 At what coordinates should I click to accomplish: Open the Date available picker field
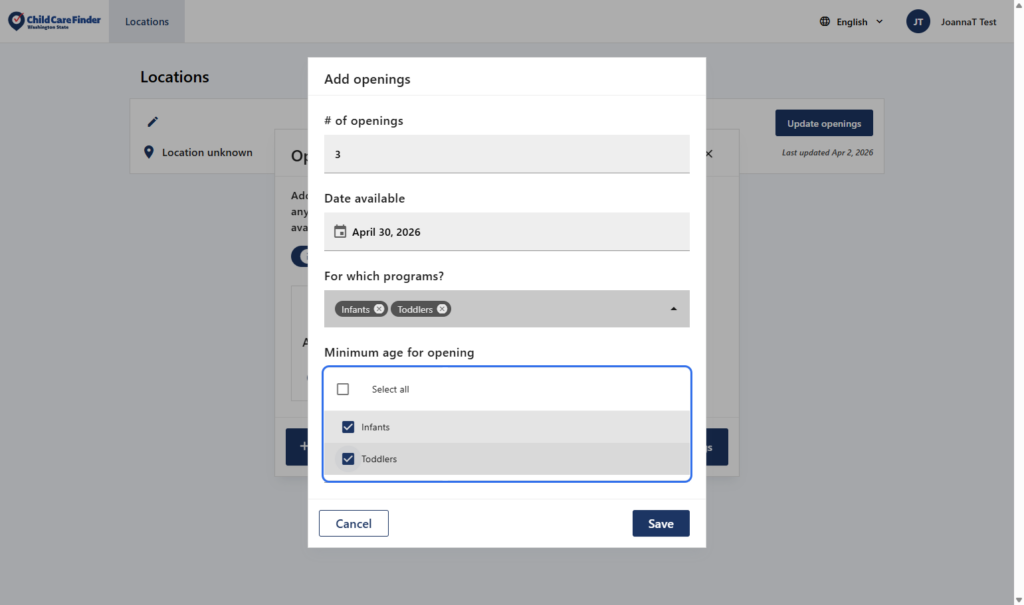coord(506,232)
